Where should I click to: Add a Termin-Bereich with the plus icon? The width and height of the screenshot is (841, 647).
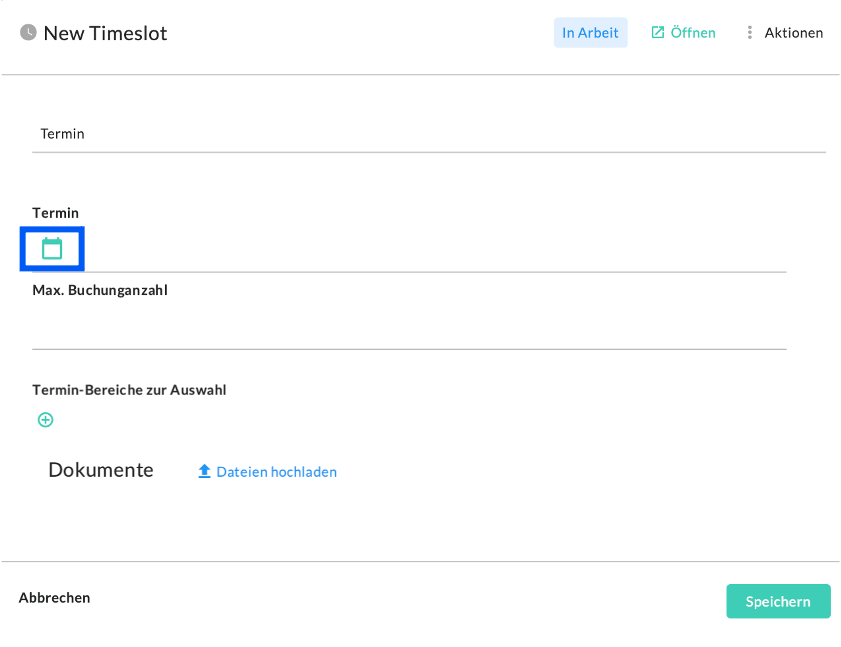(45, 420)
